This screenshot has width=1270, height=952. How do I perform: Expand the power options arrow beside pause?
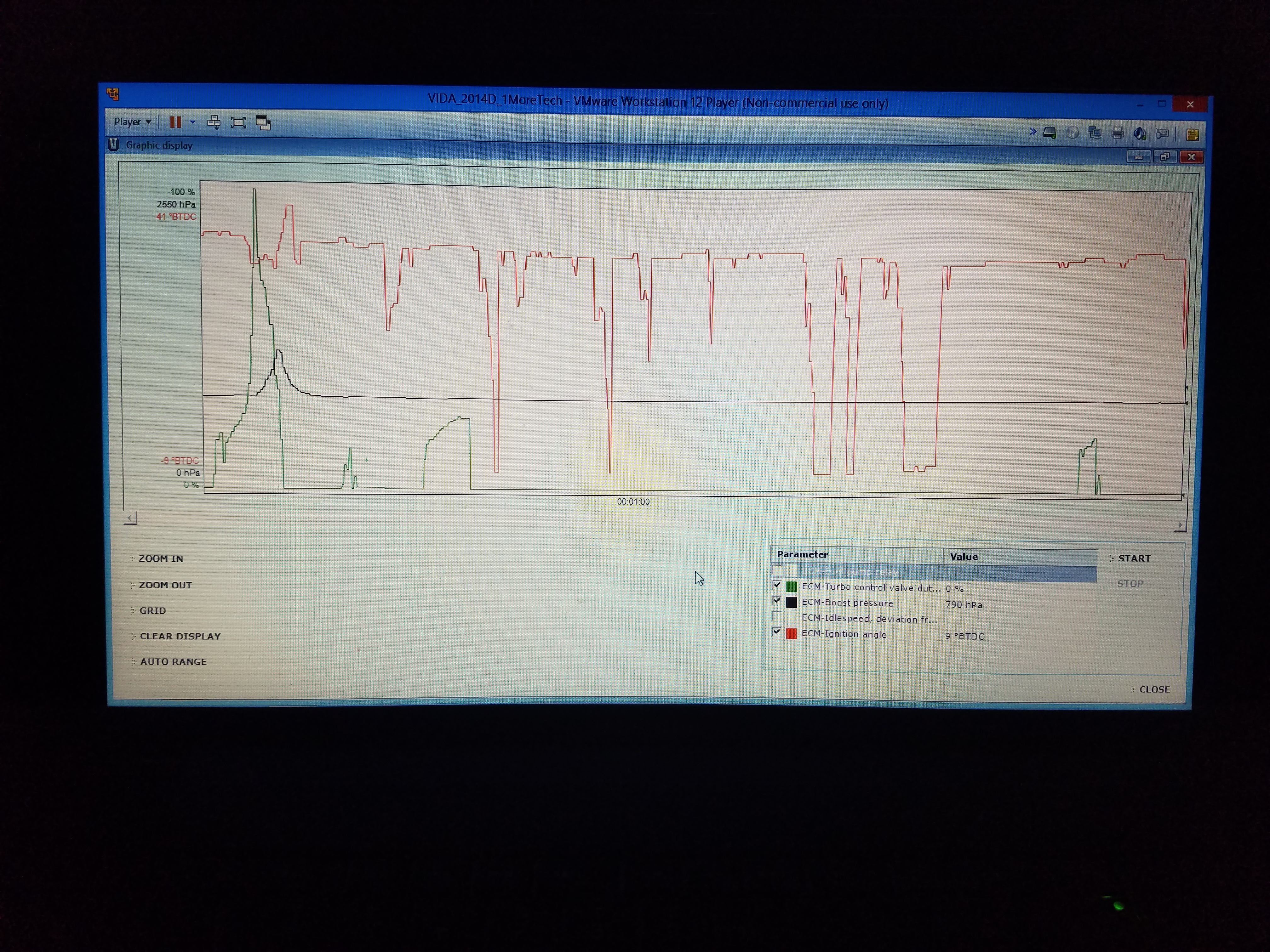pos(193,122)
